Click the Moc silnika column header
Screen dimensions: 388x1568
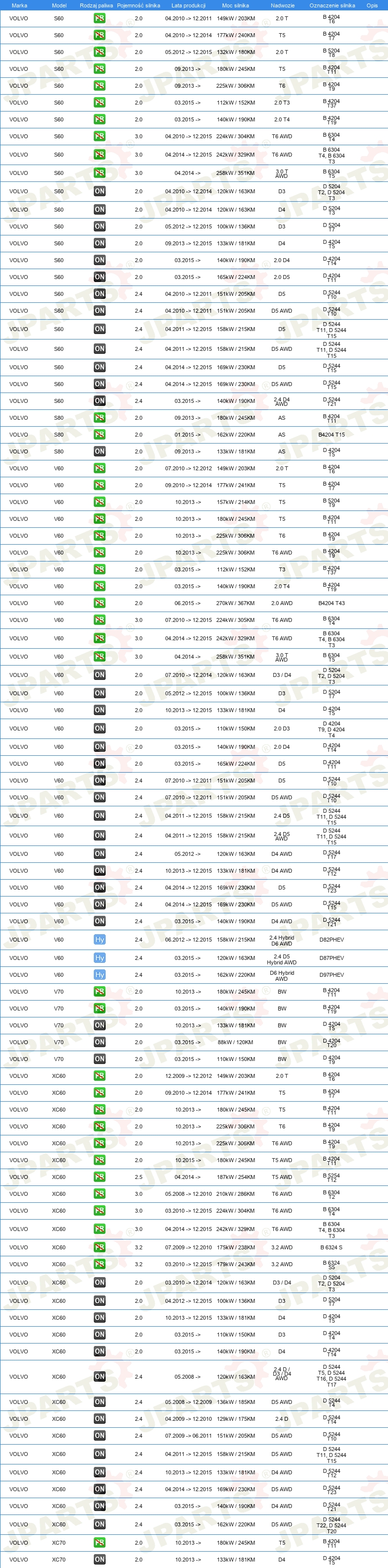point(235,5)
